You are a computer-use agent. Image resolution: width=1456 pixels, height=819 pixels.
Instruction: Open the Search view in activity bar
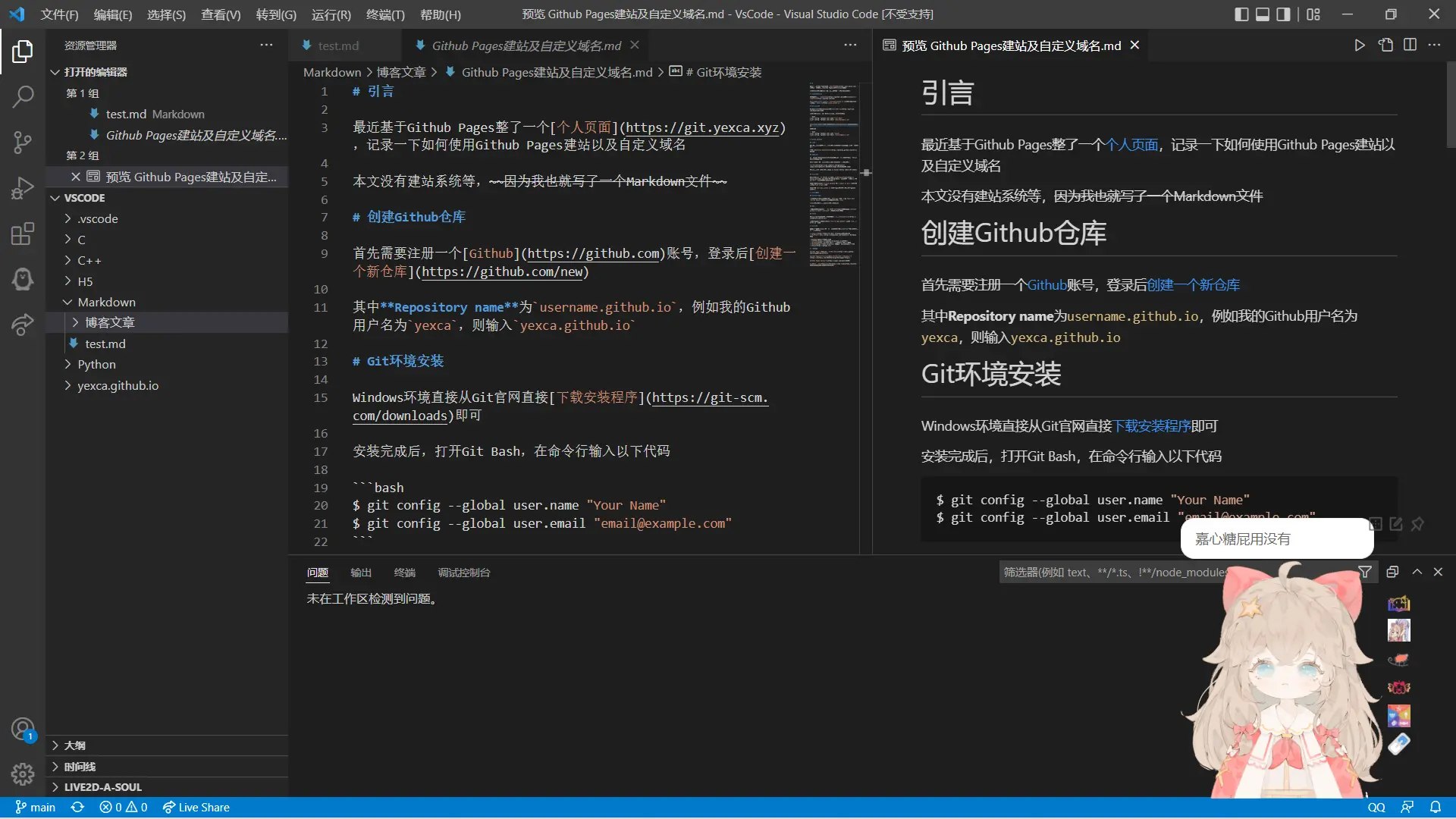[23, 96]
